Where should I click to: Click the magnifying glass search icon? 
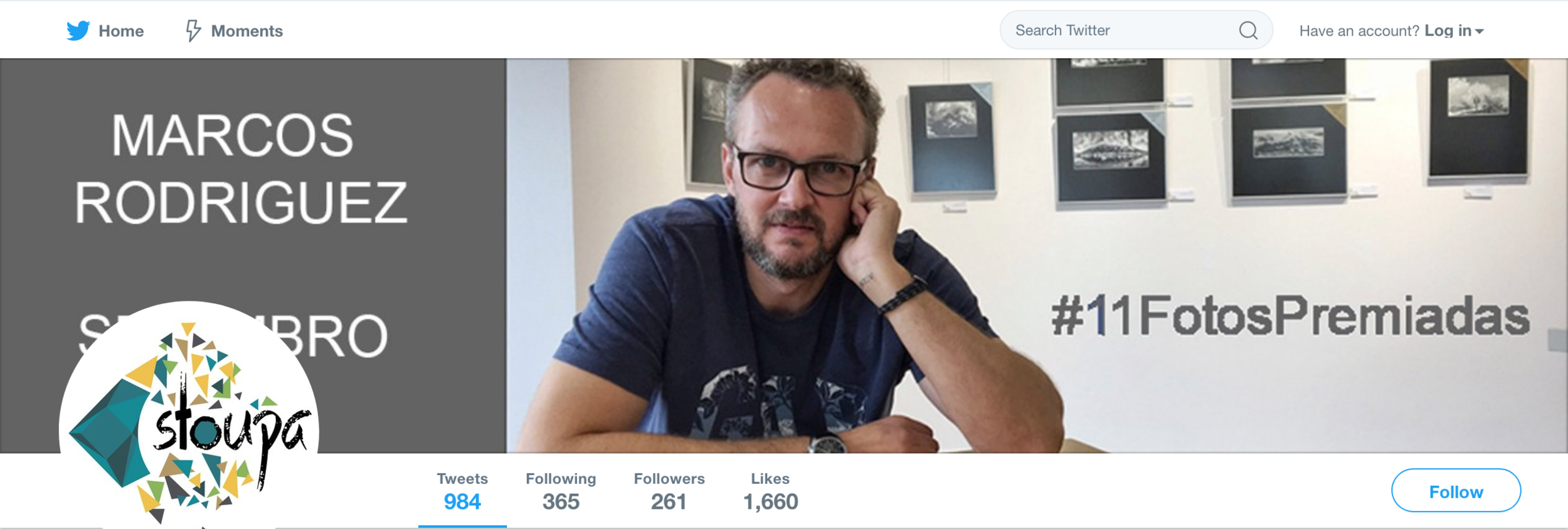1248,30
